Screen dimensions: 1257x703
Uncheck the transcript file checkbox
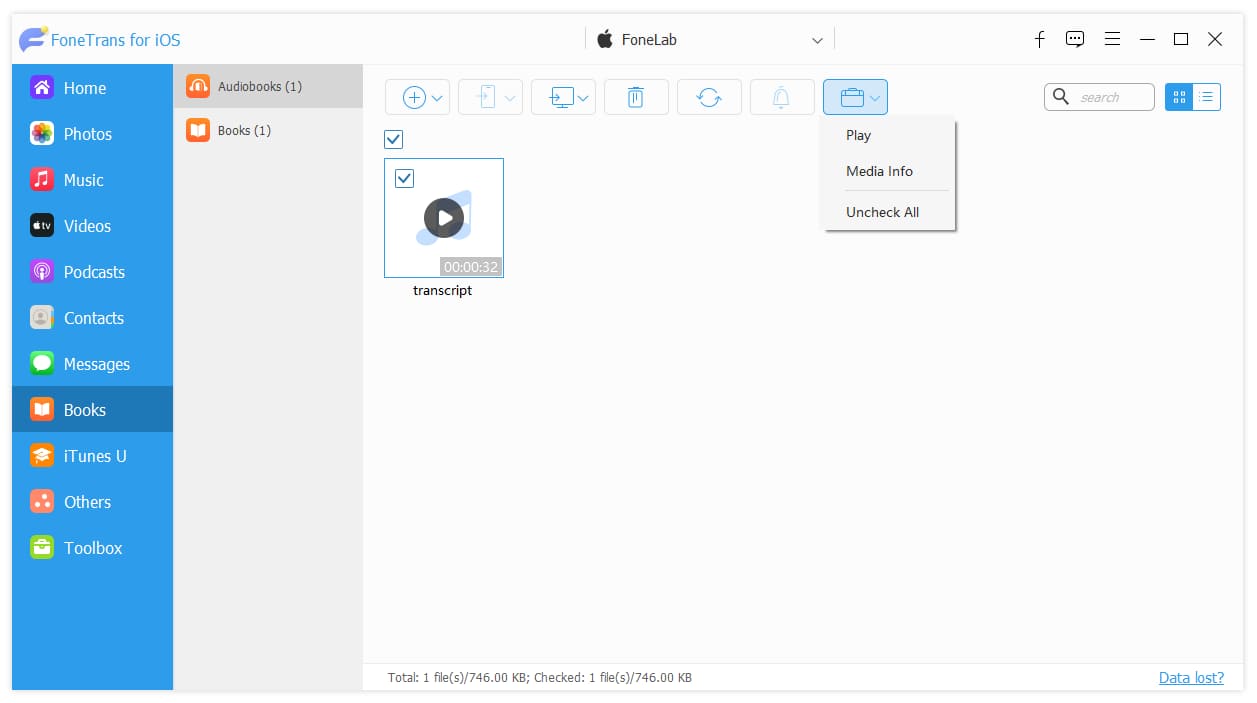tap(404, 178)
